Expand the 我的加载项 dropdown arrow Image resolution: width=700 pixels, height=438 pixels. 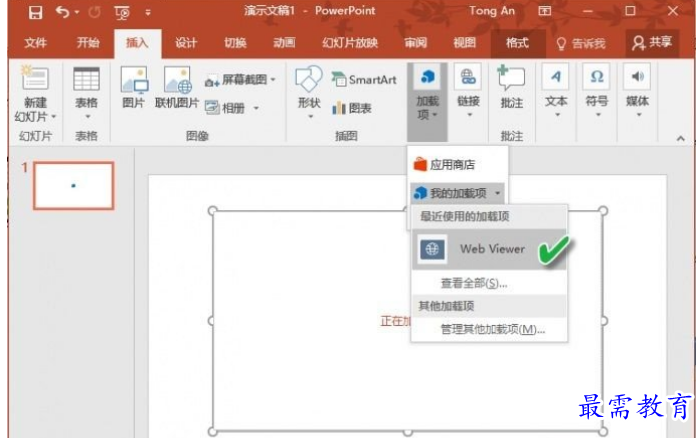click(497, 193)
